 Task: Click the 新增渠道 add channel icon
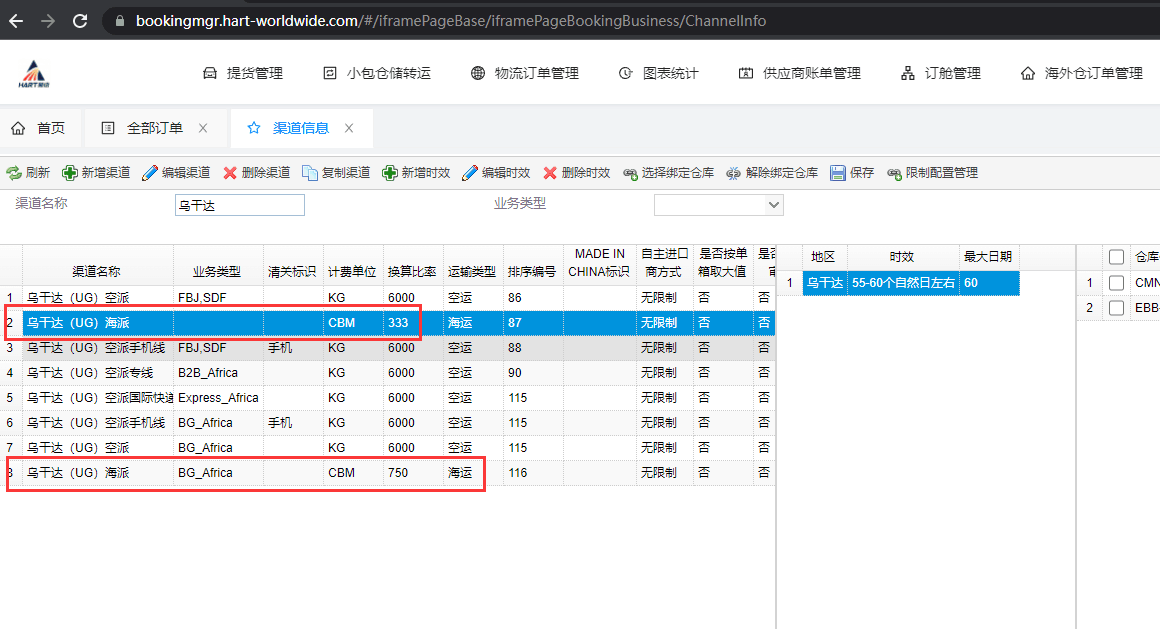coord(70,173)
